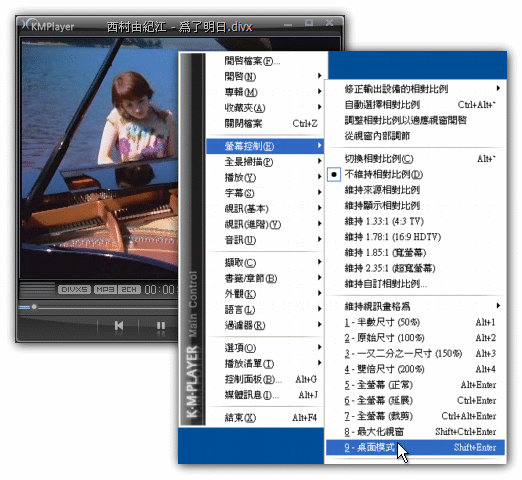Viewport: 522px width, 480px height.
Task: Select 2 - 原始尺寸 (100%) size
Action: (415, 338)
